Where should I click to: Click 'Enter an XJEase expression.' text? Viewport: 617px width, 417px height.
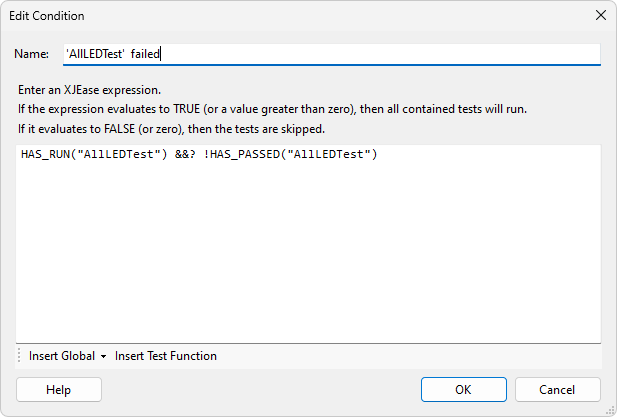pyautogui.click(x=89, y=90)
